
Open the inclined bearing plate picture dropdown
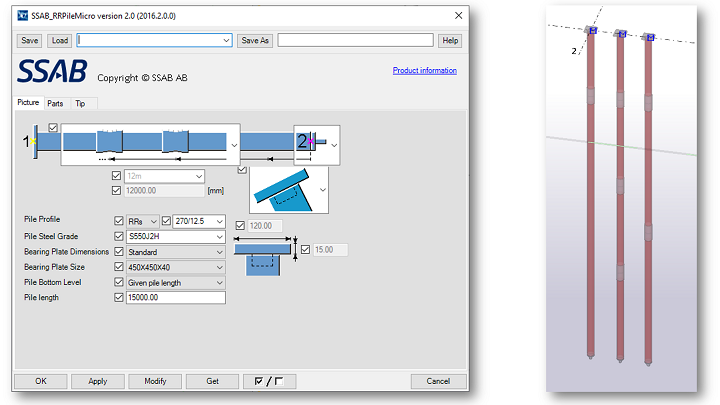tap(323, 190)
